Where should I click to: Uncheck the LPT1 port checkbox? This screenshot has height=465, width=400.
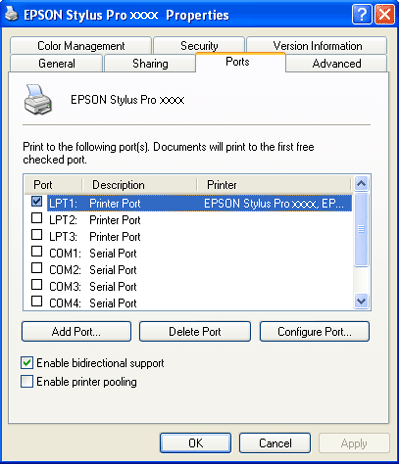[37, 201]
